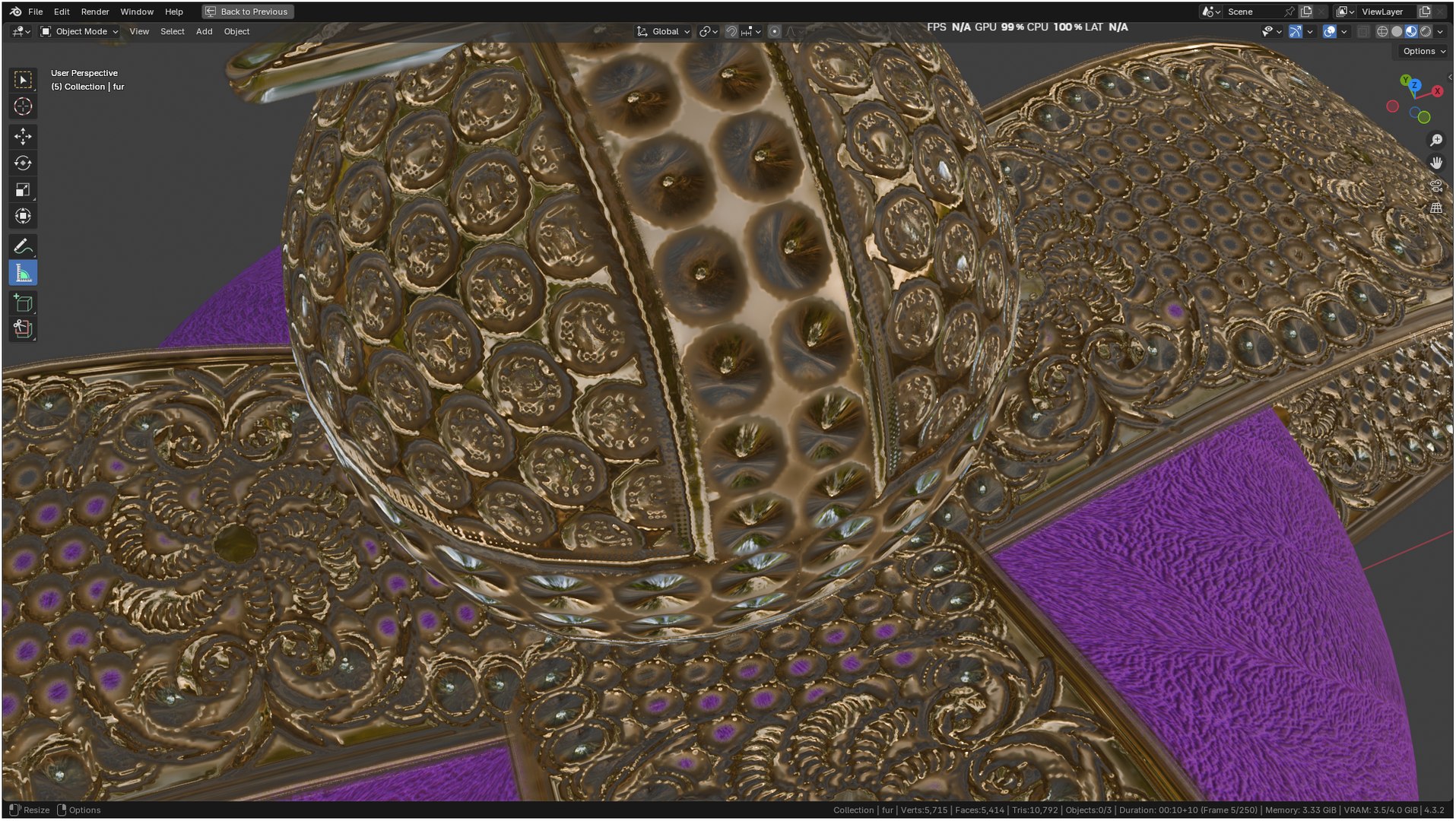Select the Annotate tool
This screenshot has height=821, width=1456.
tap(23, 246)
